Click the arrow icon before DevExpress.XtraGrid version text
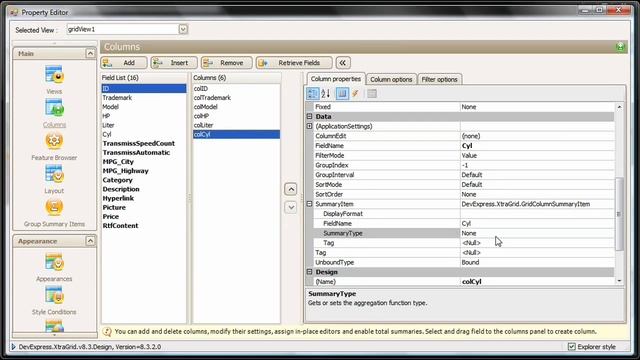This screenshot has width=640, height=360. tap(13, 347)
